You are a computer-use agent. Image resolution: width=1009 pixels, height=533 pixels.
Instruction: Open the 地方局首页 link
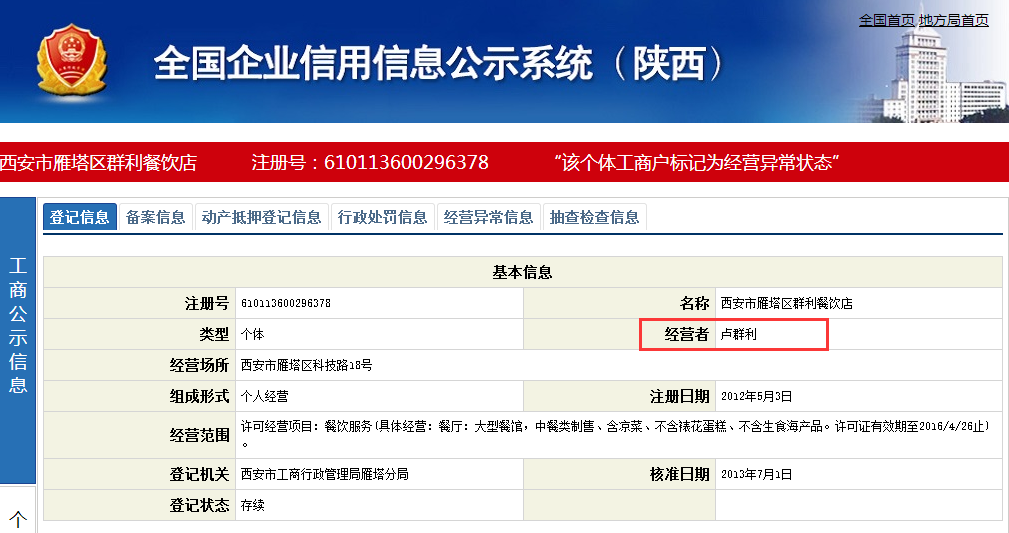[954, 21]
